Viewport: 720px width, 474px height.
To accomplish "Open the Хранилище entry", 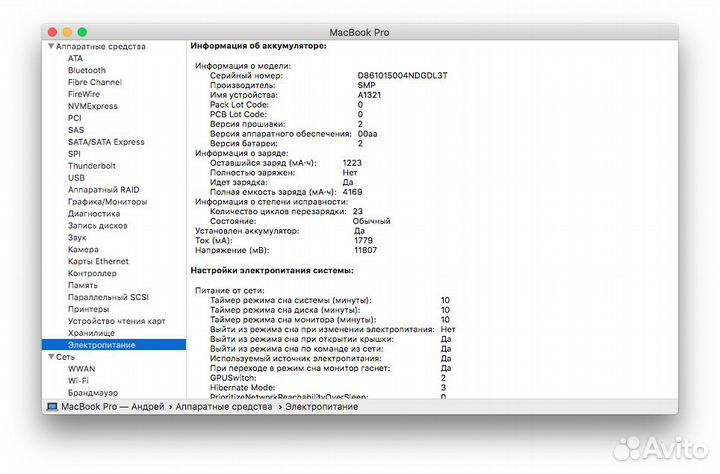I will [x=91, y=333].
